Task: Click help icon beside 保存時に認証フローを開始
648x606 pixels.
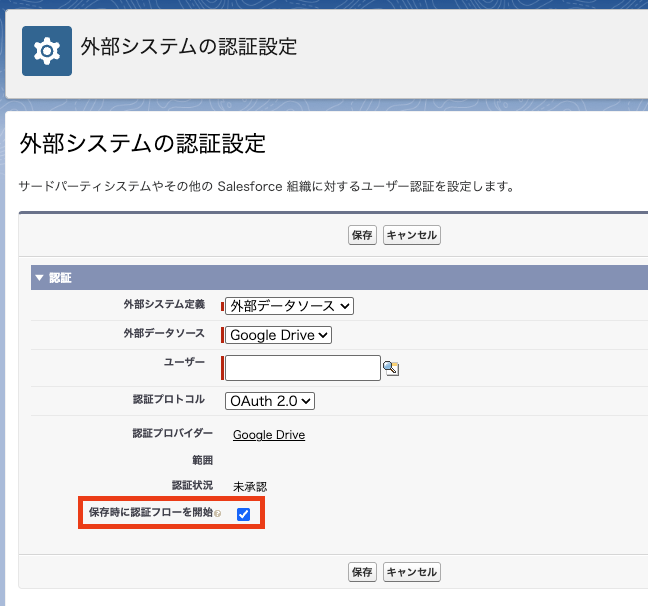Action: (x=218, y=514)
